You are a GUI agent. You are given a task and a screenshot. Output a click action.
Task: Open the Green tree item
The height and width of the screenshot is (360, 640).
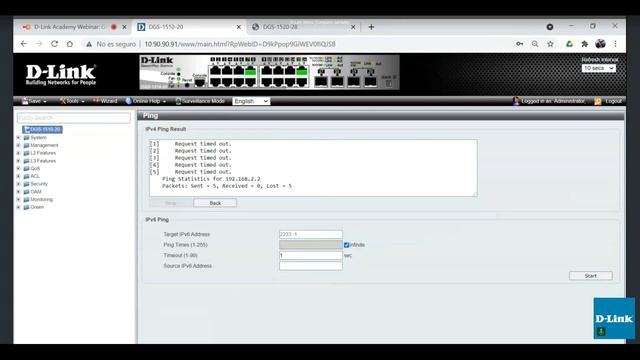pos(37,207)
